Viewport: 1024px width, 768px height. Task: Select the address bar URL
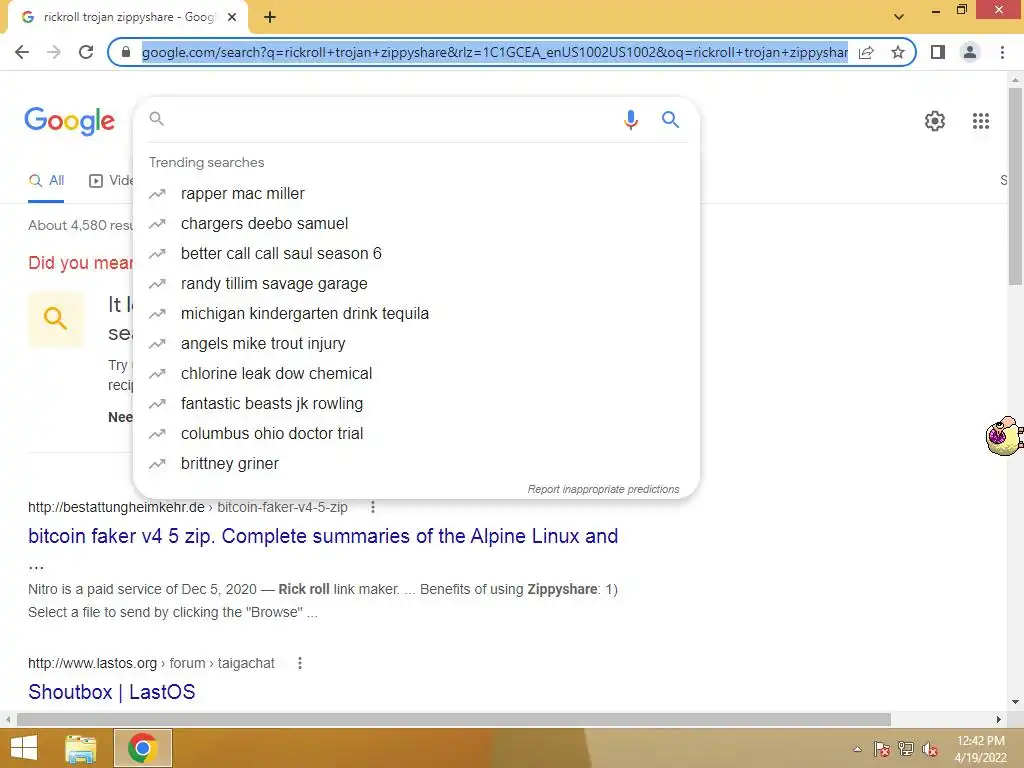point(494,52)
